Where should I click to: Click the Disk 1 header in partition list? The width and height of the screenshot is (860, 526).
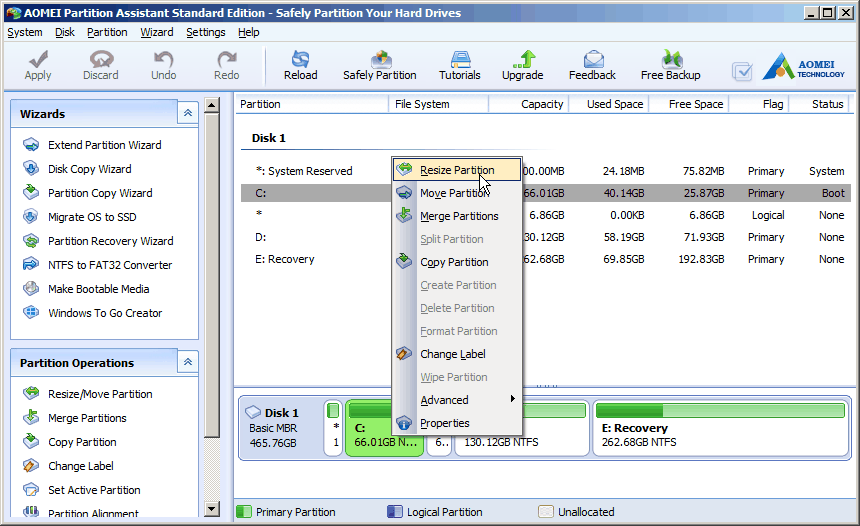pyautogui.click(x=269, y=138)
